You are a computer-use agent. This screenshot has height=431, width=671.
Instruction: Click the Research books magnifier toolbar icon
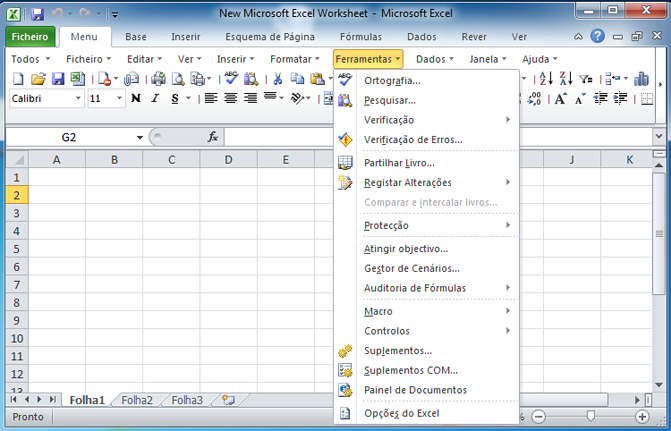251,79
